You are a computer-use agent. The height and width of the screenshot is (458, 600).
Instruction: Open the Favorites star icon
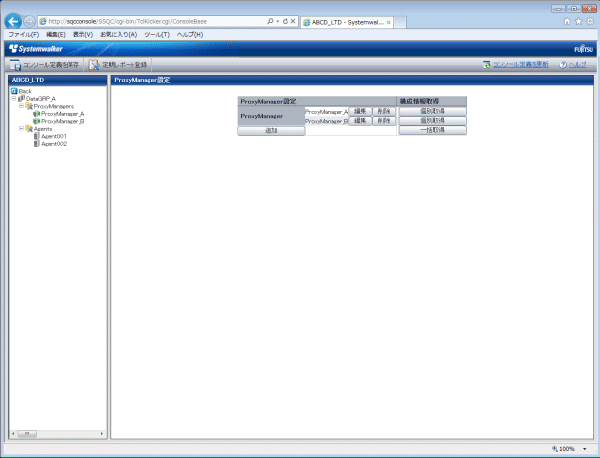(579, 21)
